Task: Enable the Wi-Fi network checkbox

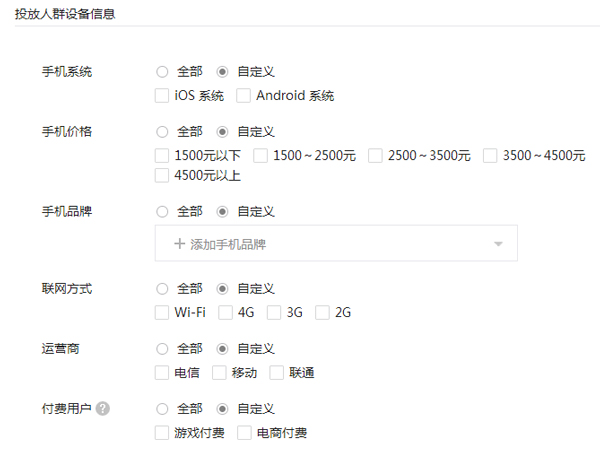Action: tap(162, 313)
